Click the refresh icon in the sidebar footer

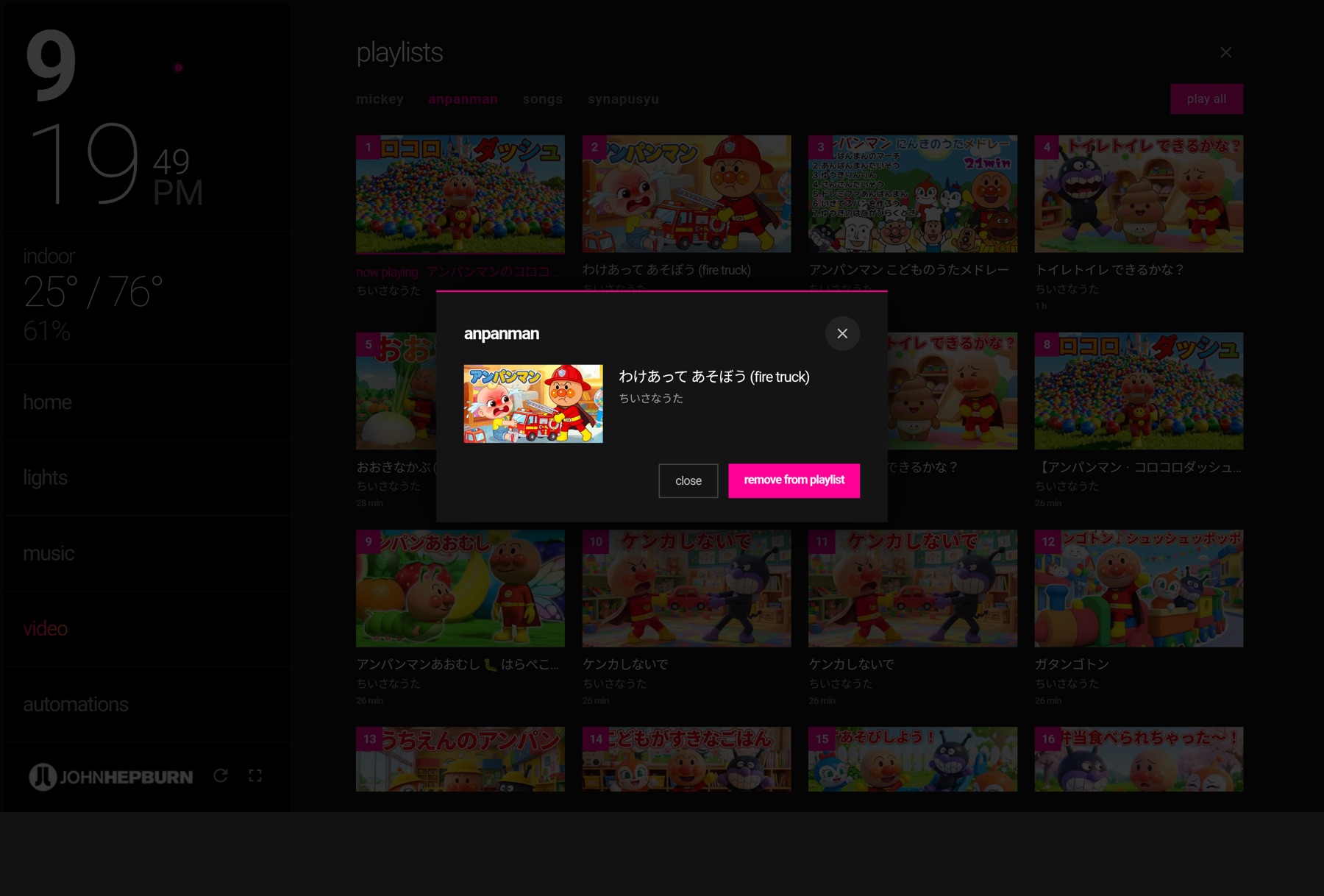(221, 775)
